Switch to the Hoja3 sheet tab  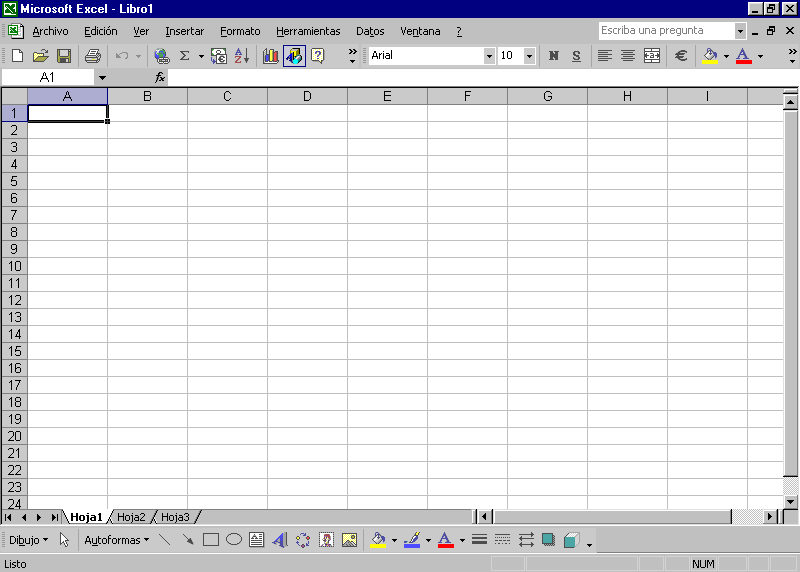pos(175,517)
